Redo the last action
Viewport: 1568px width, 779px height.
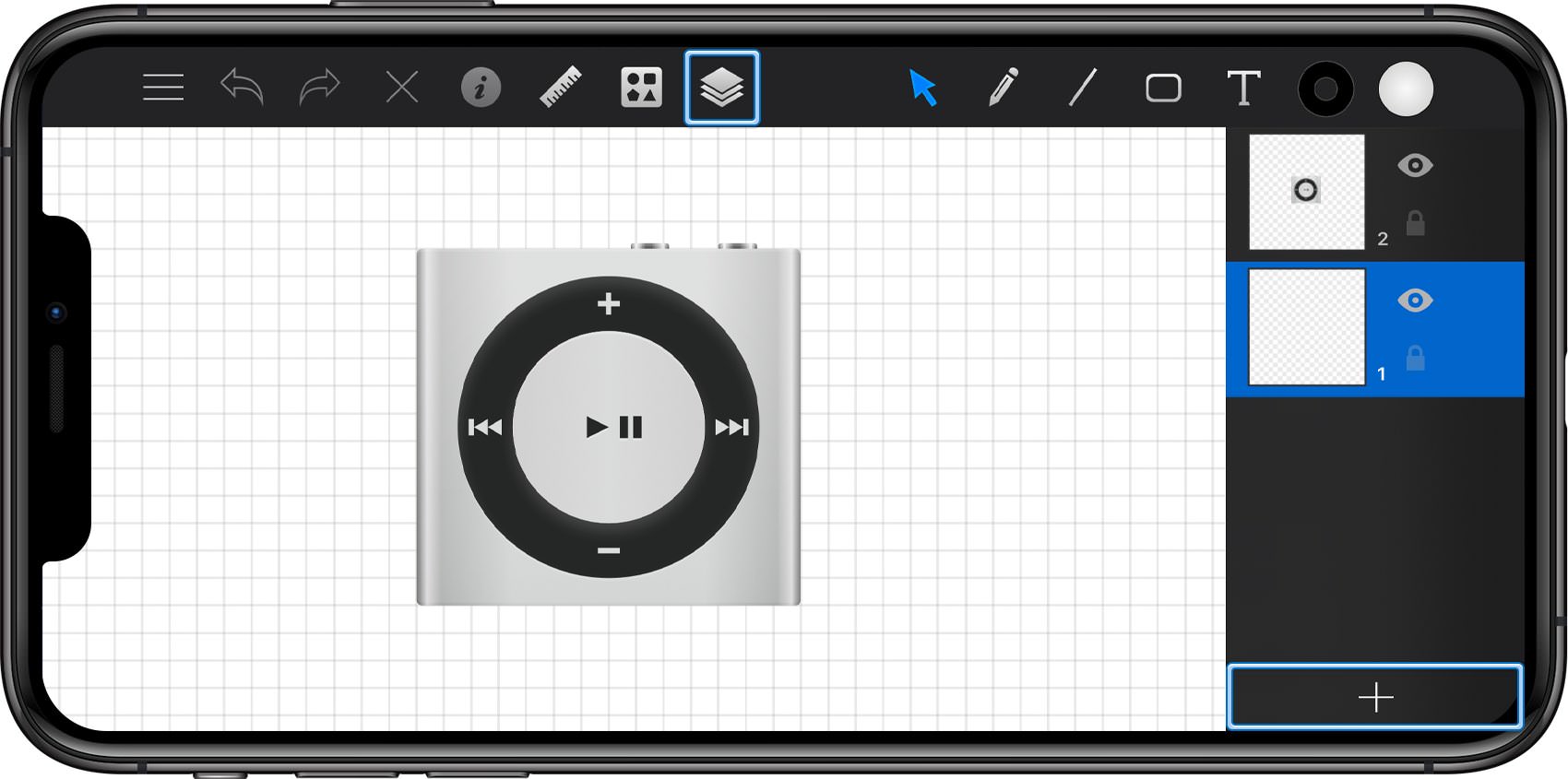coord(320,88)
